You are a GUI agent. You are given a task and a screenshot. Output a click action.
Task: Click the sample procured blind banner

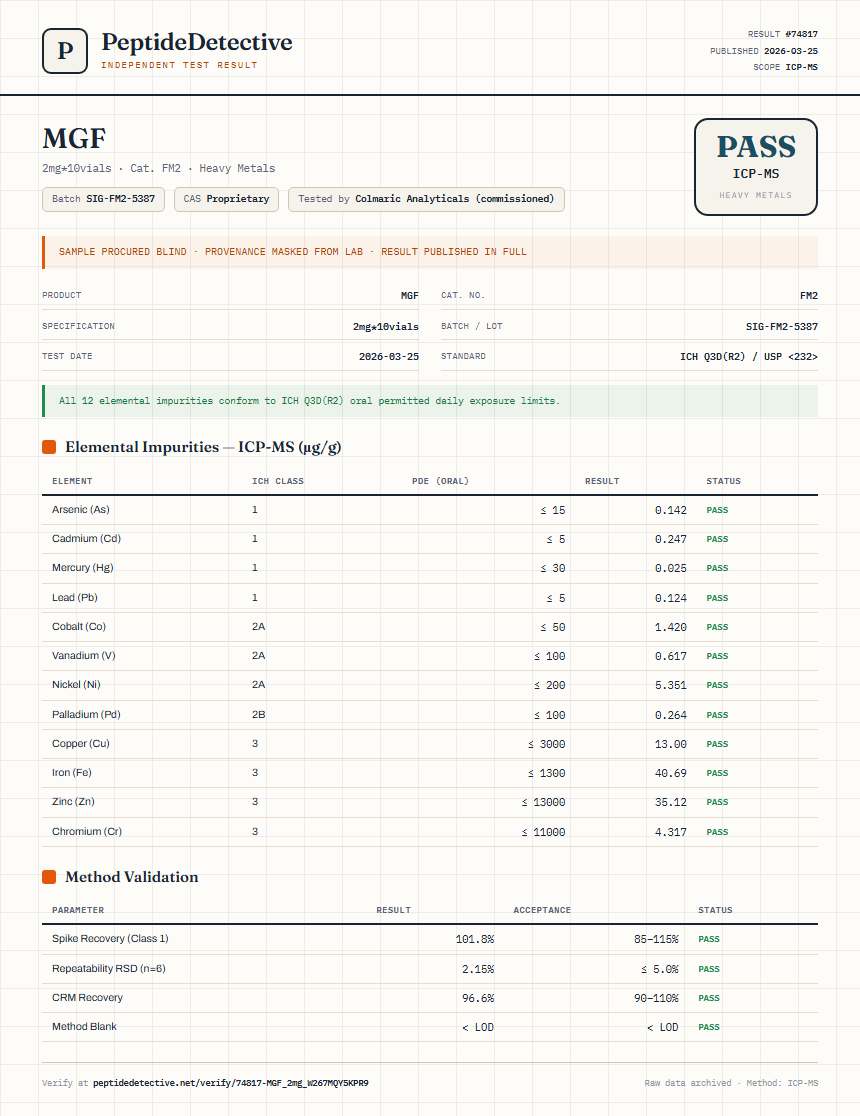430,252
